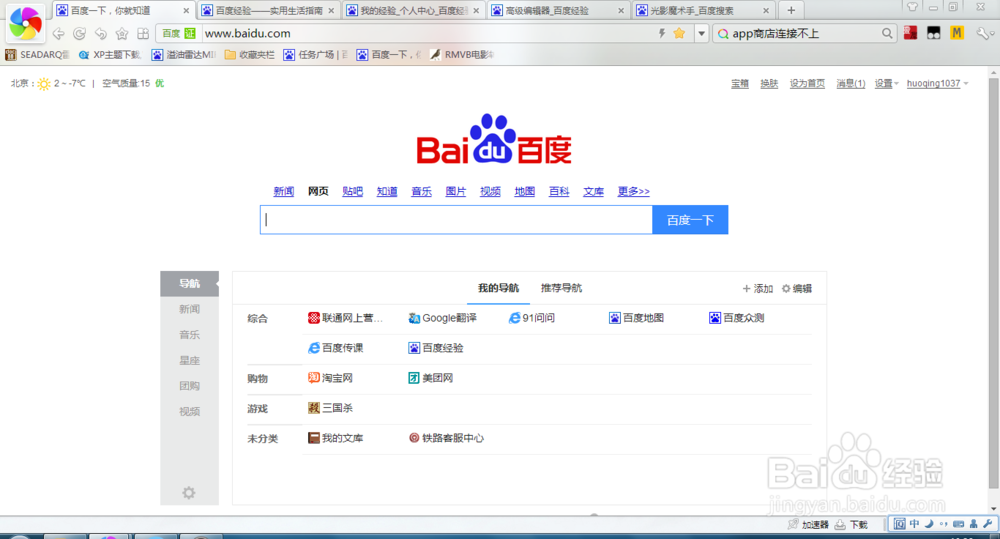Click the 百度一下 search button

tap(690, 220)
